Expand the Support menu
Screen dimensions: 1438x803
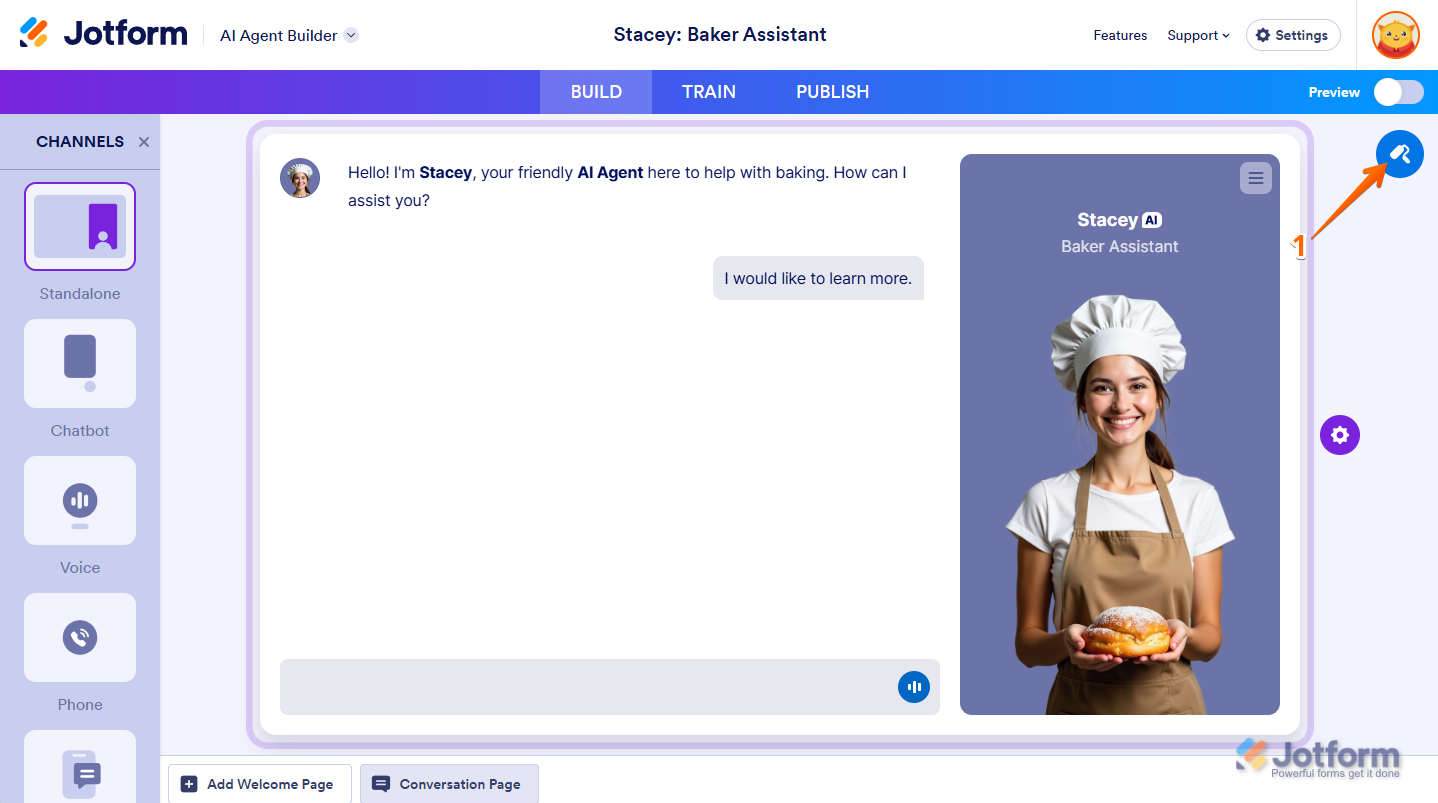(1198, 35)
